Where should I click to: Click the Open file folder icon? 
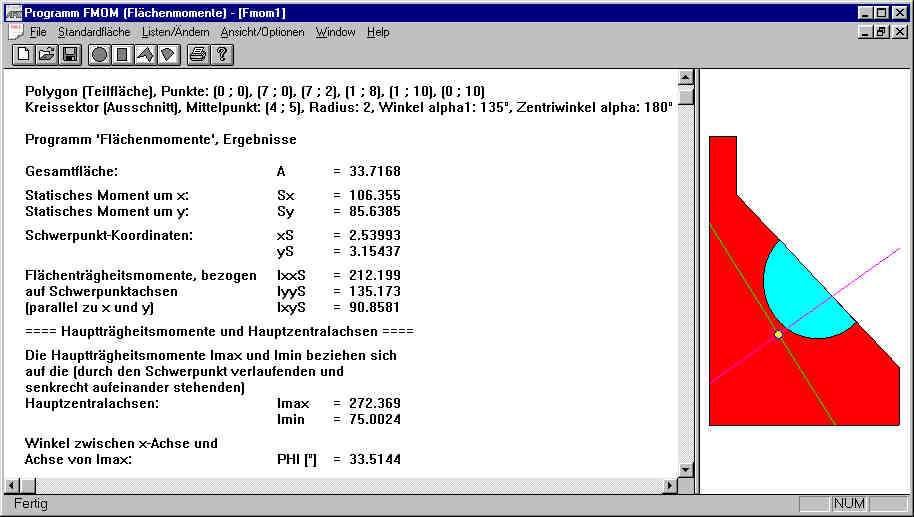click(46, 54)
